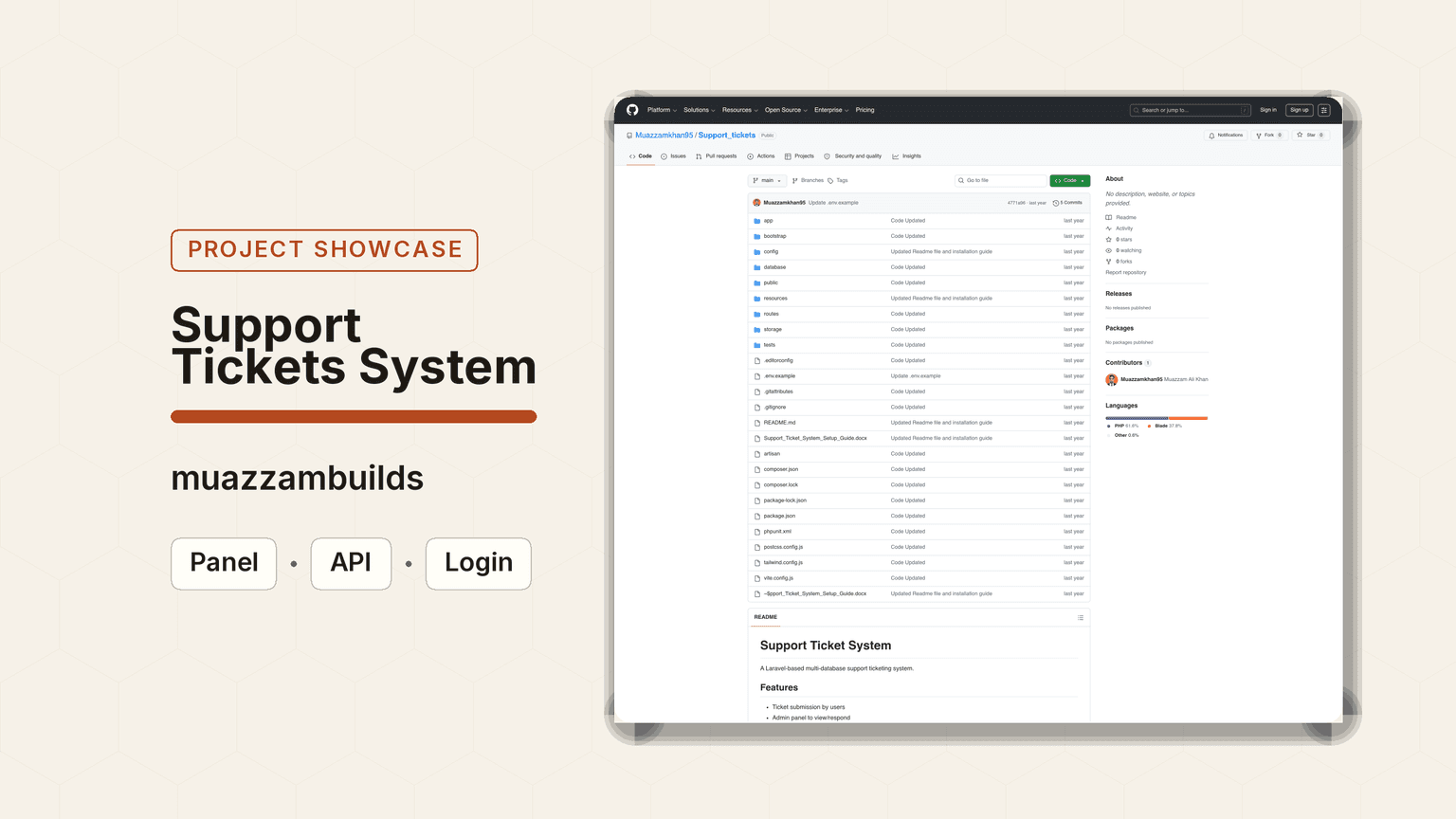The image size is (1456, 819).
Task: Click the star icon next to 0 stars
Action: point(1109,240)
